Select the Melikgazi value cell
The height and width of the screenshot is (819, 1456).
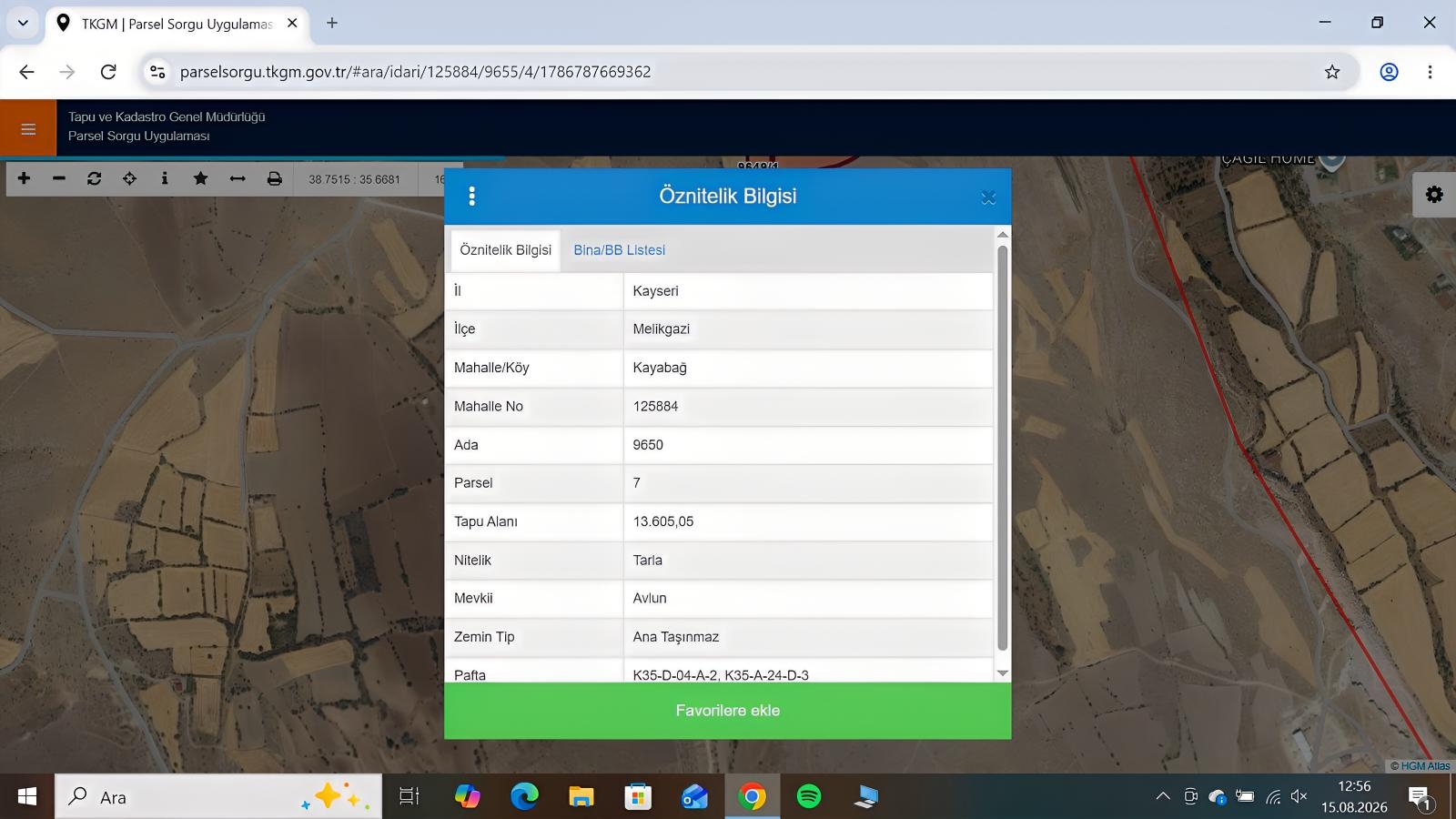click(808, 329)
